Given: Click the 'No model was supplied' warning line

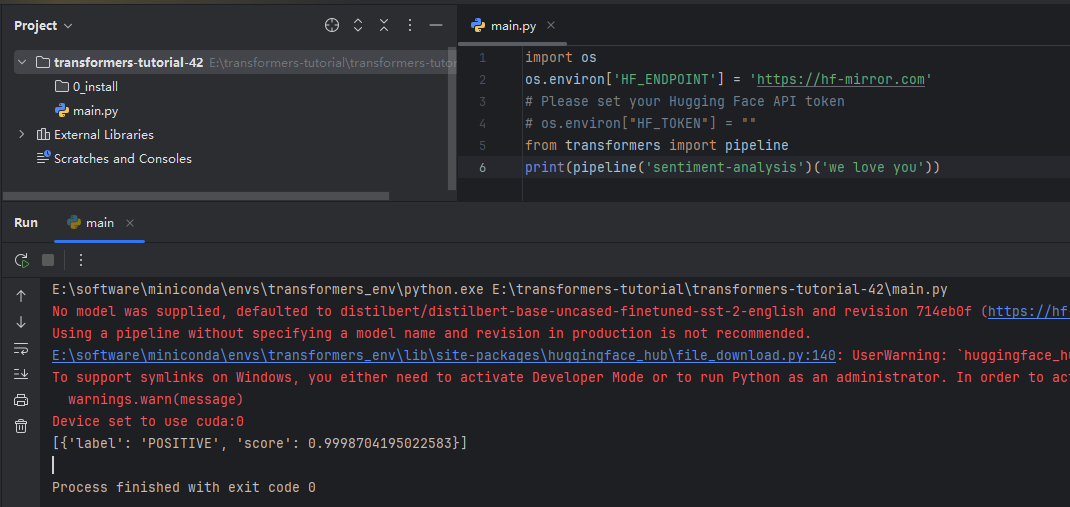Looking at the screenshot, I should pyautogui.click(x=561, y=312).
